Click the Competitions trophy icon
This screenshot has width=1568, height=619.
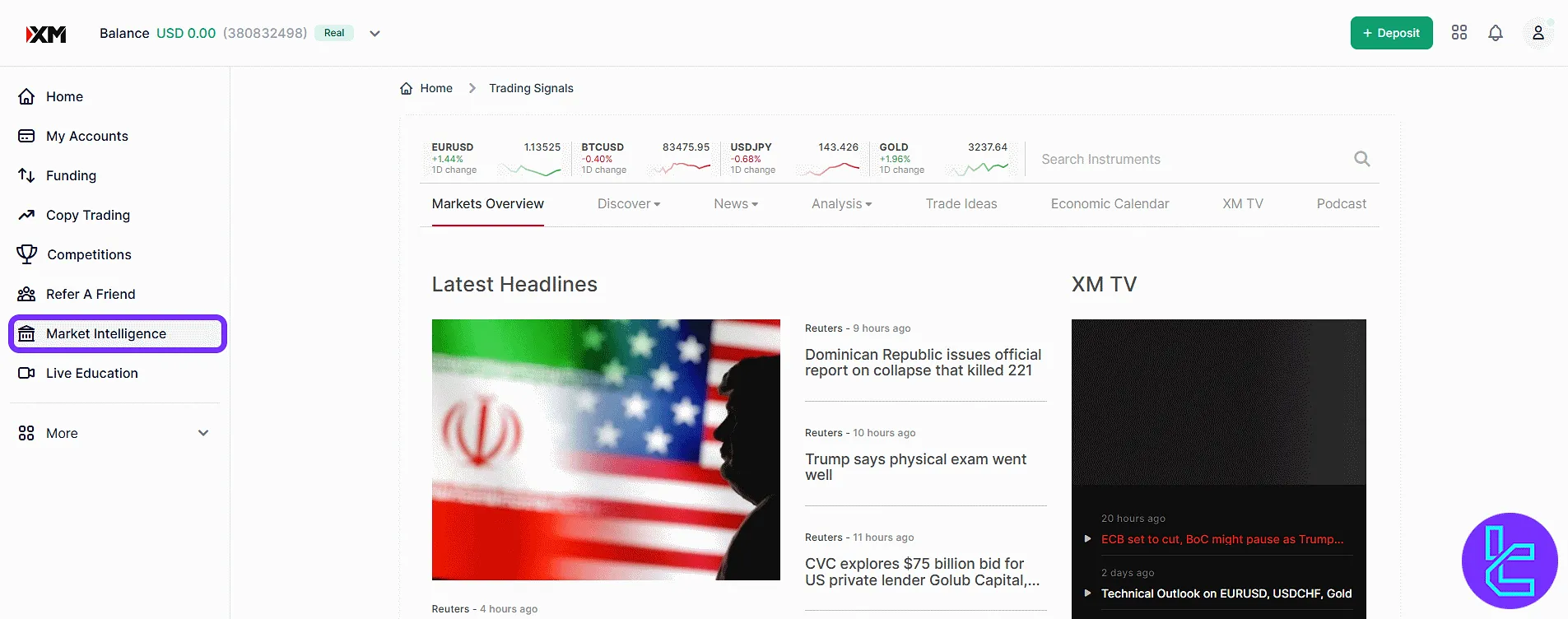point(27,254)
